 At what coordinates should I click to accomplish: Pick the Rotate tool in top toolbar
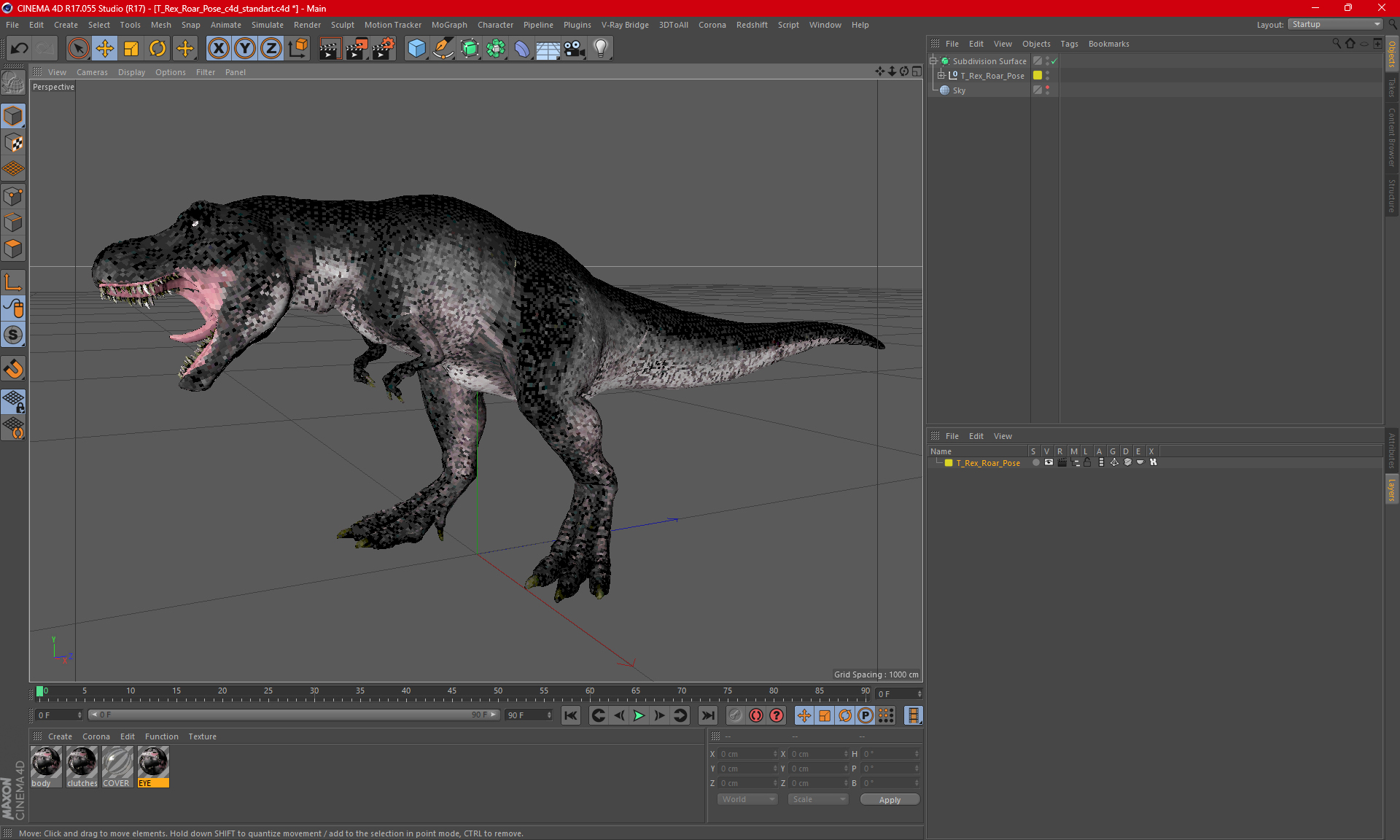pyautogui.click(x=157, y=48)
